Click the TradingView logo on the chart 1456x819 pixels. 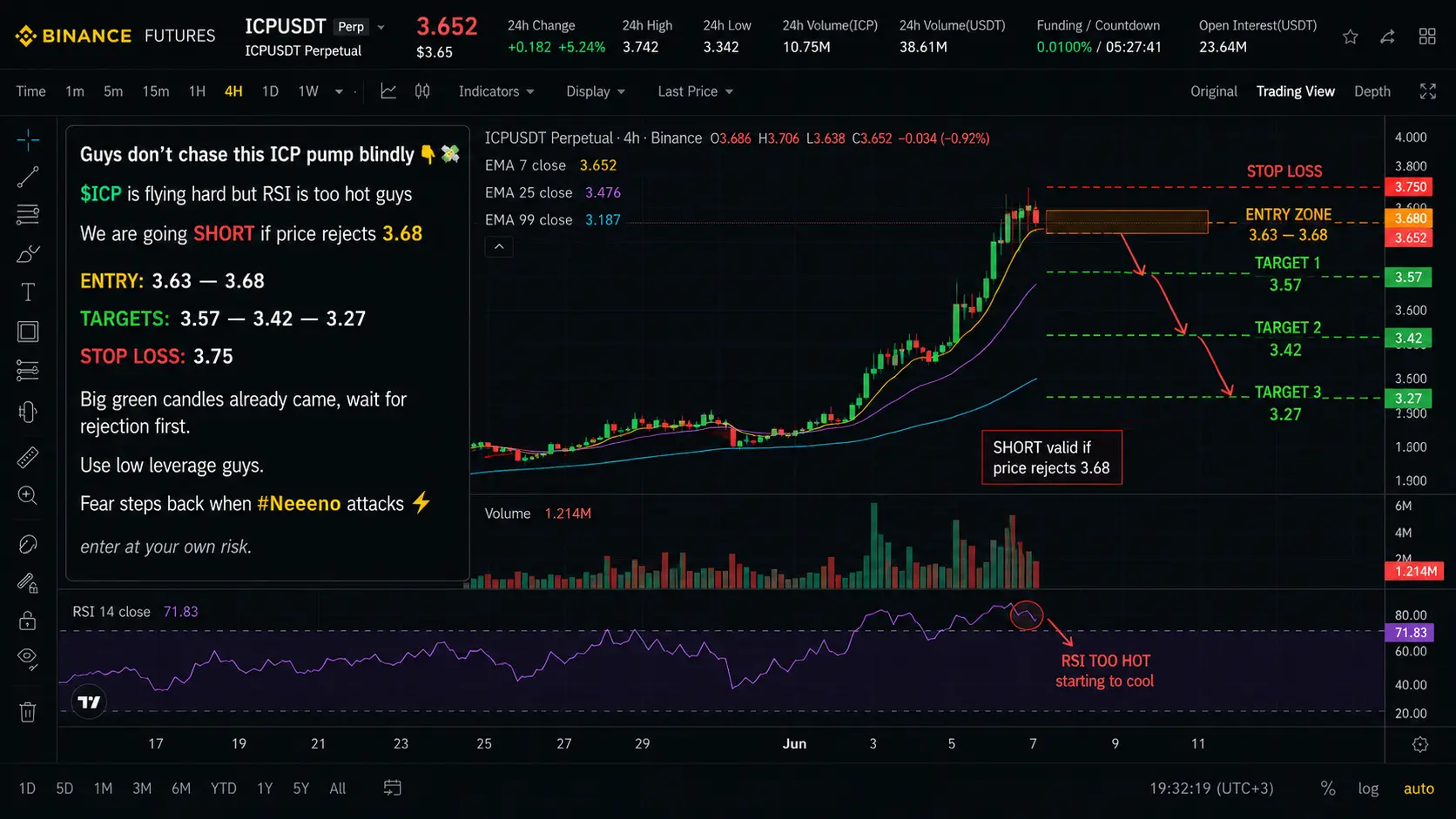(89, 702)
